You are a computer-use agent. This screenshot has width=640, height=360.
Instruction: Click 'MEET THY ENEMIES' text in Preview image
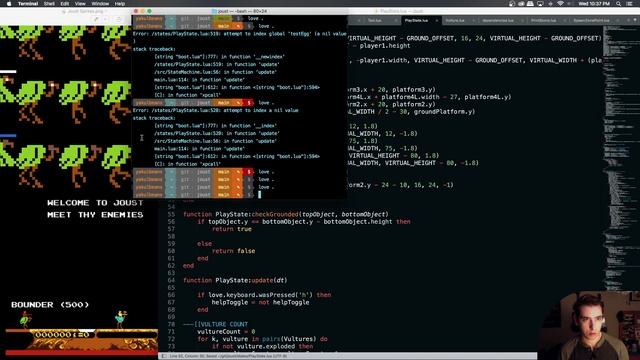pyautogui.click(x=95, y=215)
